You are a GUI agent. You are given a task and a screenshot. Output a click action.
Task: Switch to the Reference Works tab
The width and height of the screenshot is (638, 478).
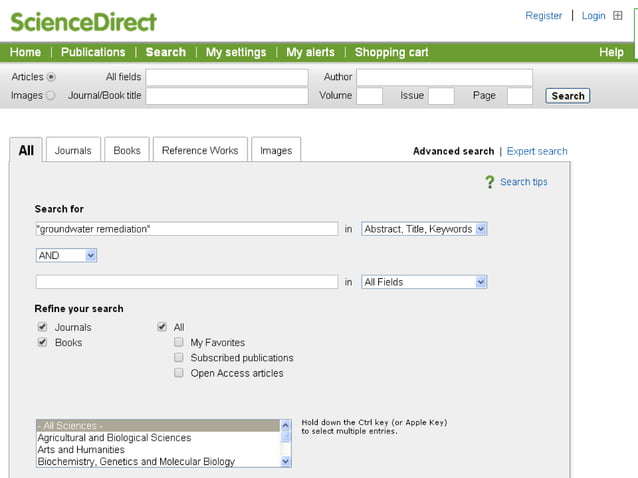pos(200,151)
